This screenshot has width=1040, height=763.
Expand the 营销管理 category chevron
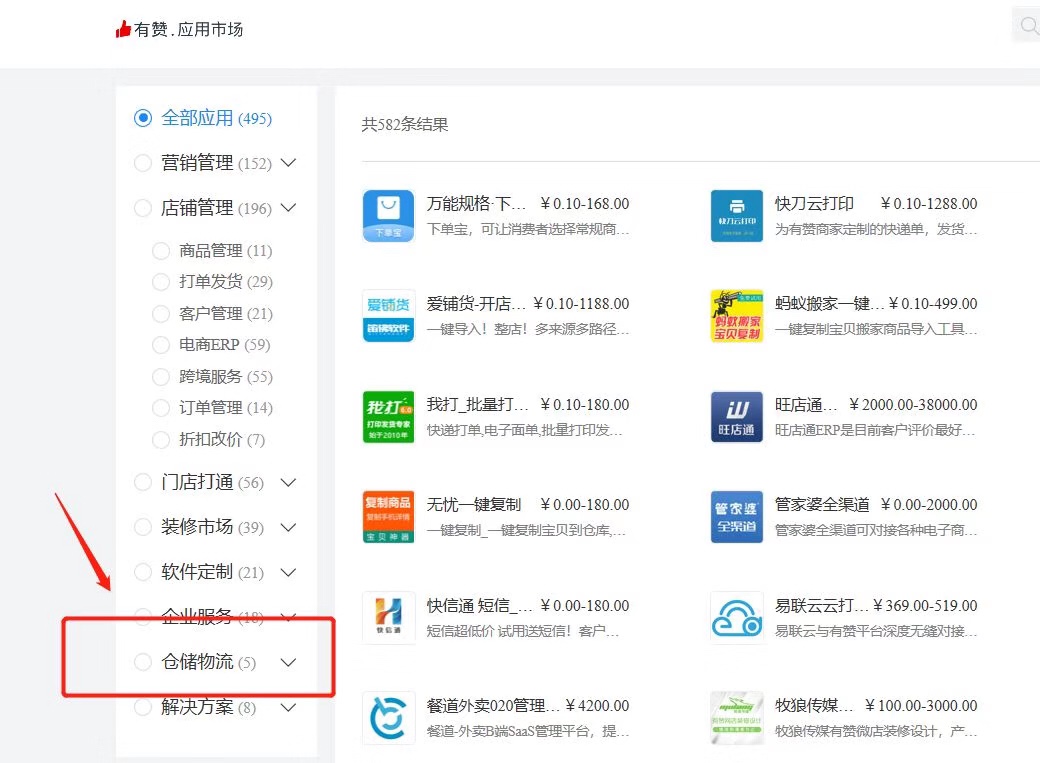click(x=288, y=163)
